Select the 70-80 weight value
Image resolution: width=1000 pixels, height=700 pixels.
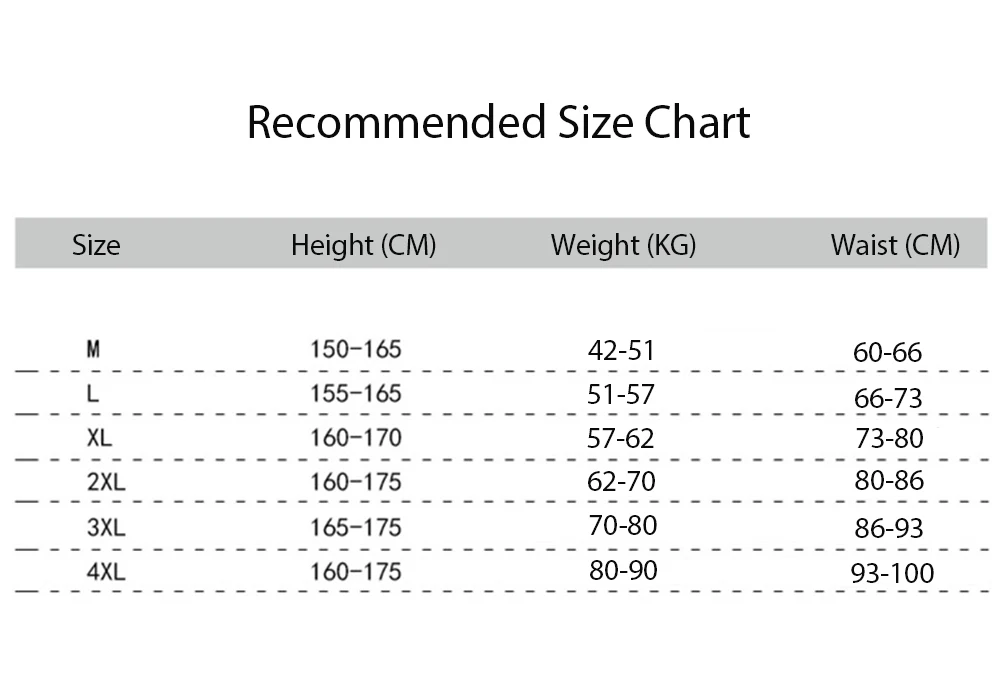622,525
